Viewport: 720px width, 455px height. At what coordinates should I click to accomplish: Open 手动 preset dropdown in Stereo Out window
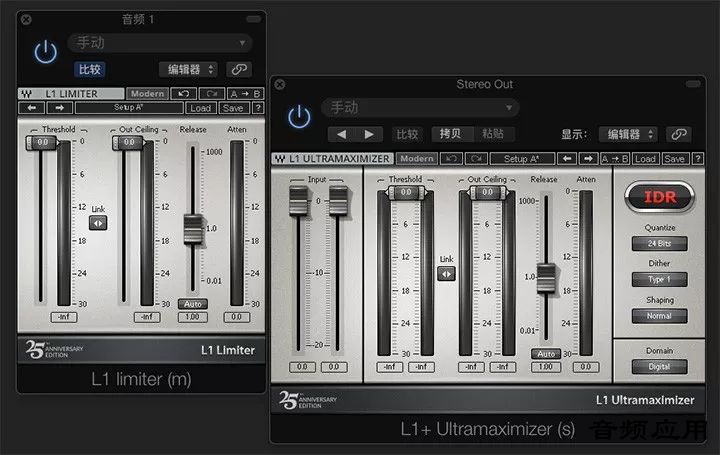(x=420, y=108)
